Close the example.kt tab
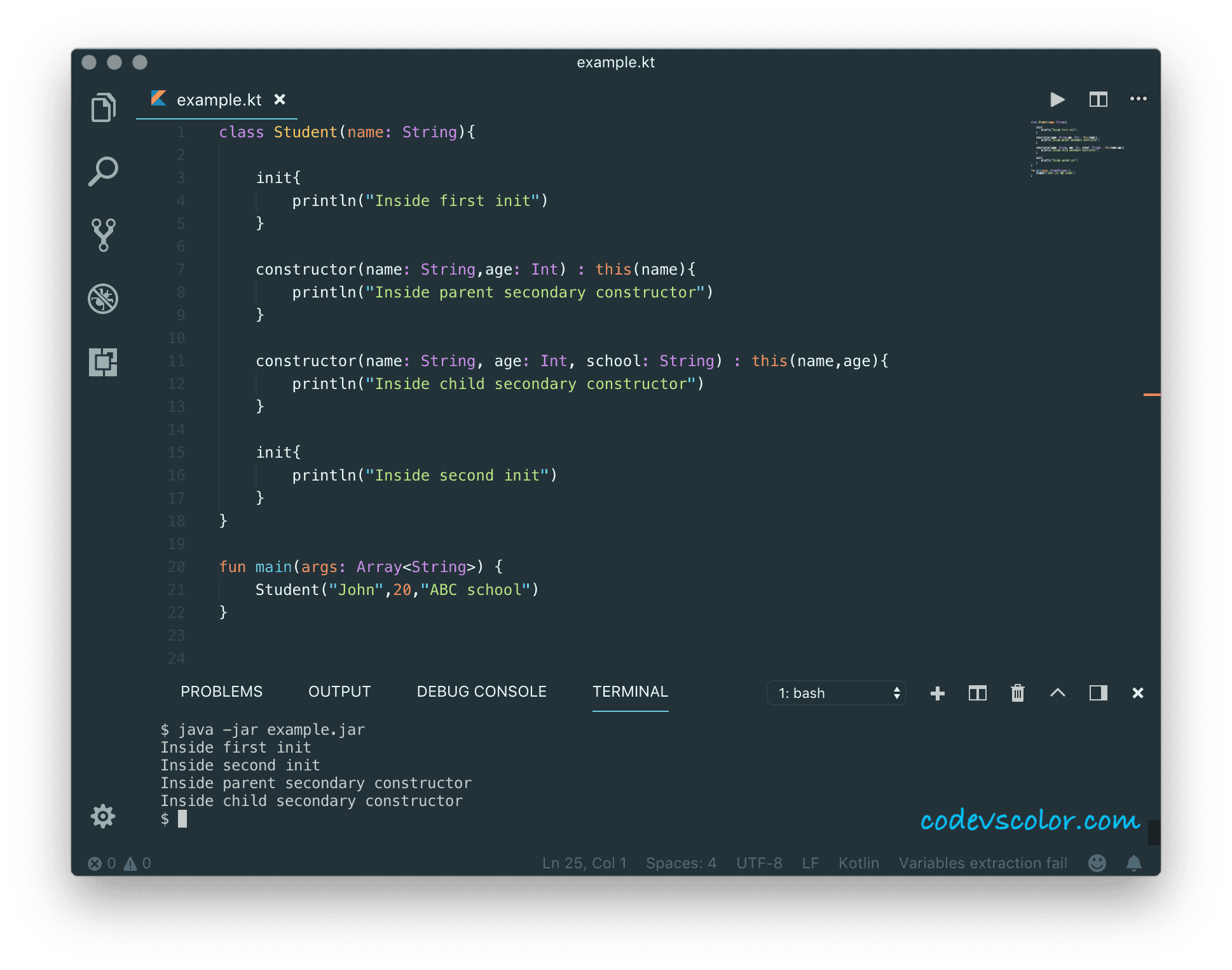This screenshot has width=1232, height=970. pos(280,100)
